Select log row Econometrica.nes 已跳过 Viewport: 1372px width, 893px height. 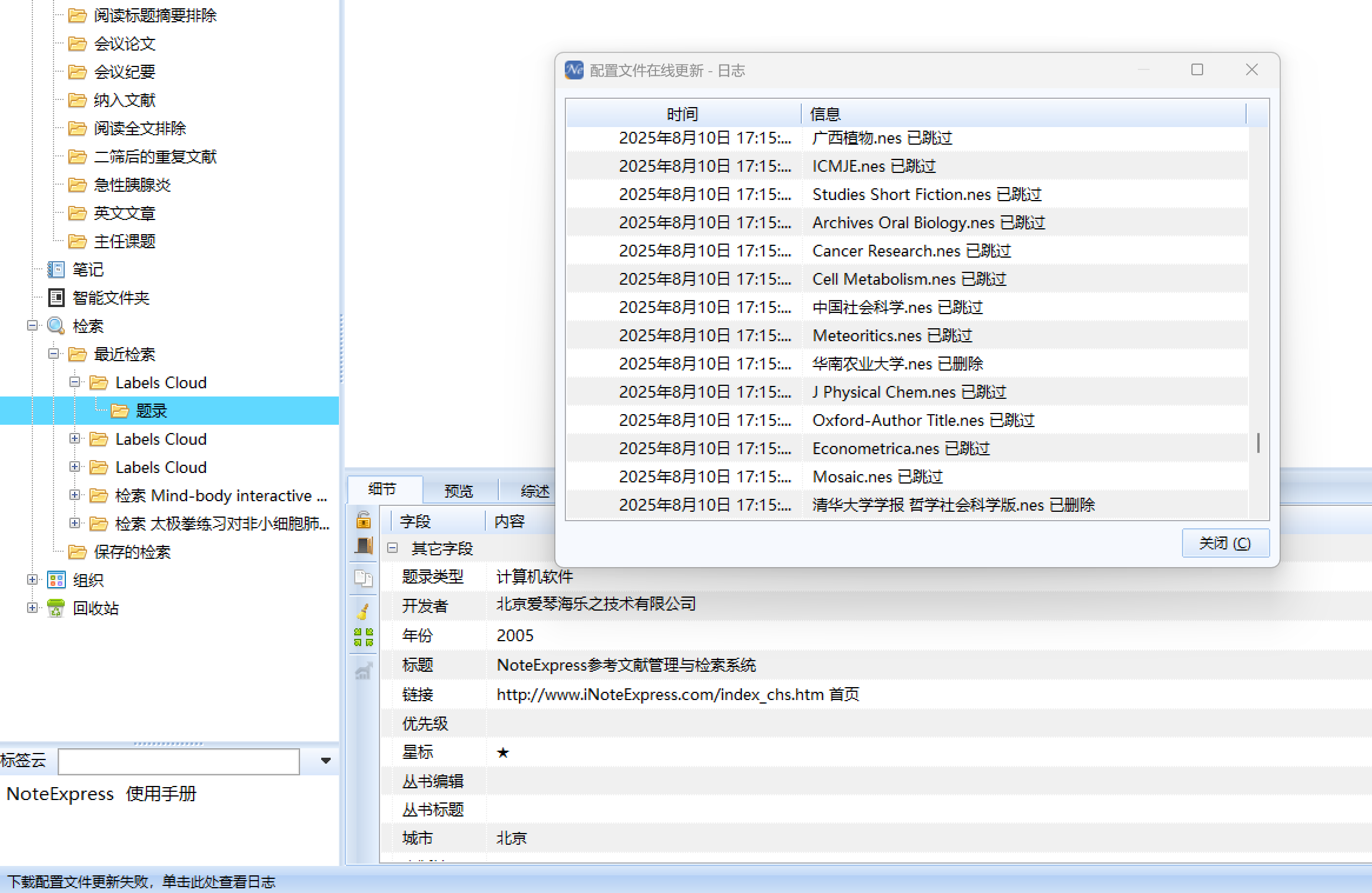click(x=907, y=448)
